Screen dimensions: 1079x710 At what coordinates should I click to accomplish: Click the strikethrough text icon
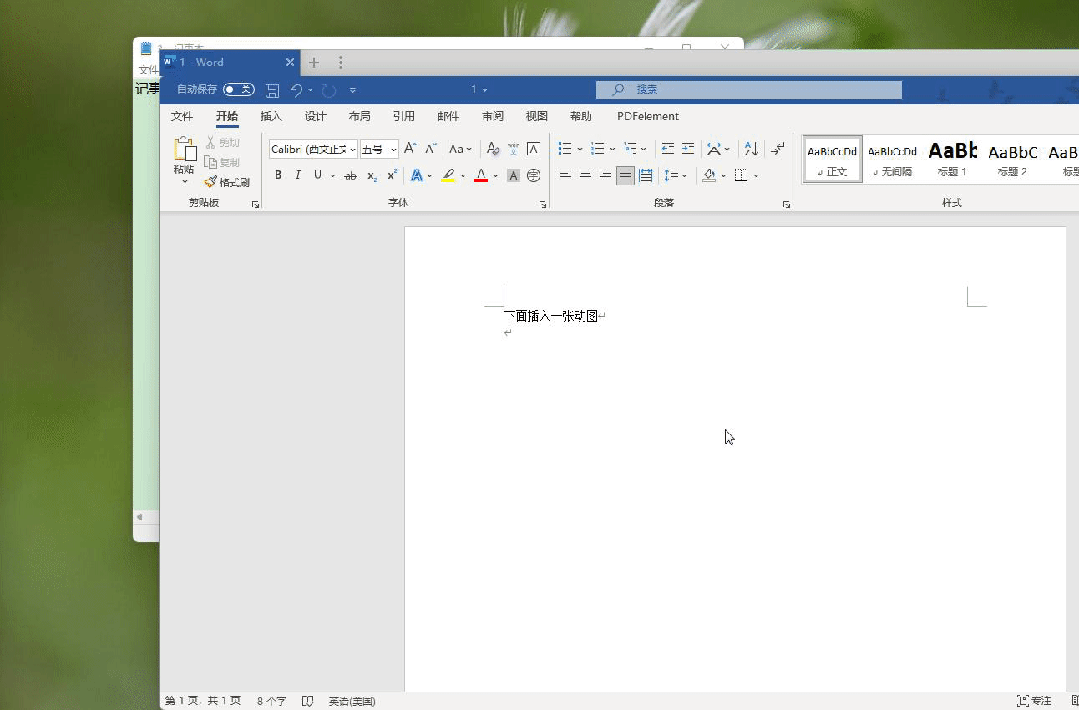point(350,176)
